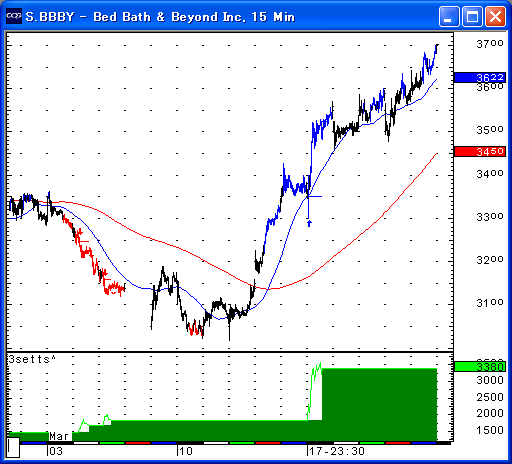
Task: Select the blue 3622 price label
Action: click(x=480, y=78)
